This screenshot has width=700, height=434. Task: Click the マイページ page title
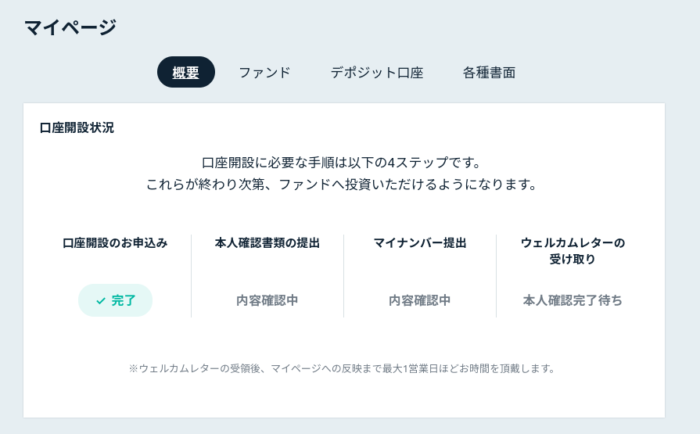[x=70, y=27]
